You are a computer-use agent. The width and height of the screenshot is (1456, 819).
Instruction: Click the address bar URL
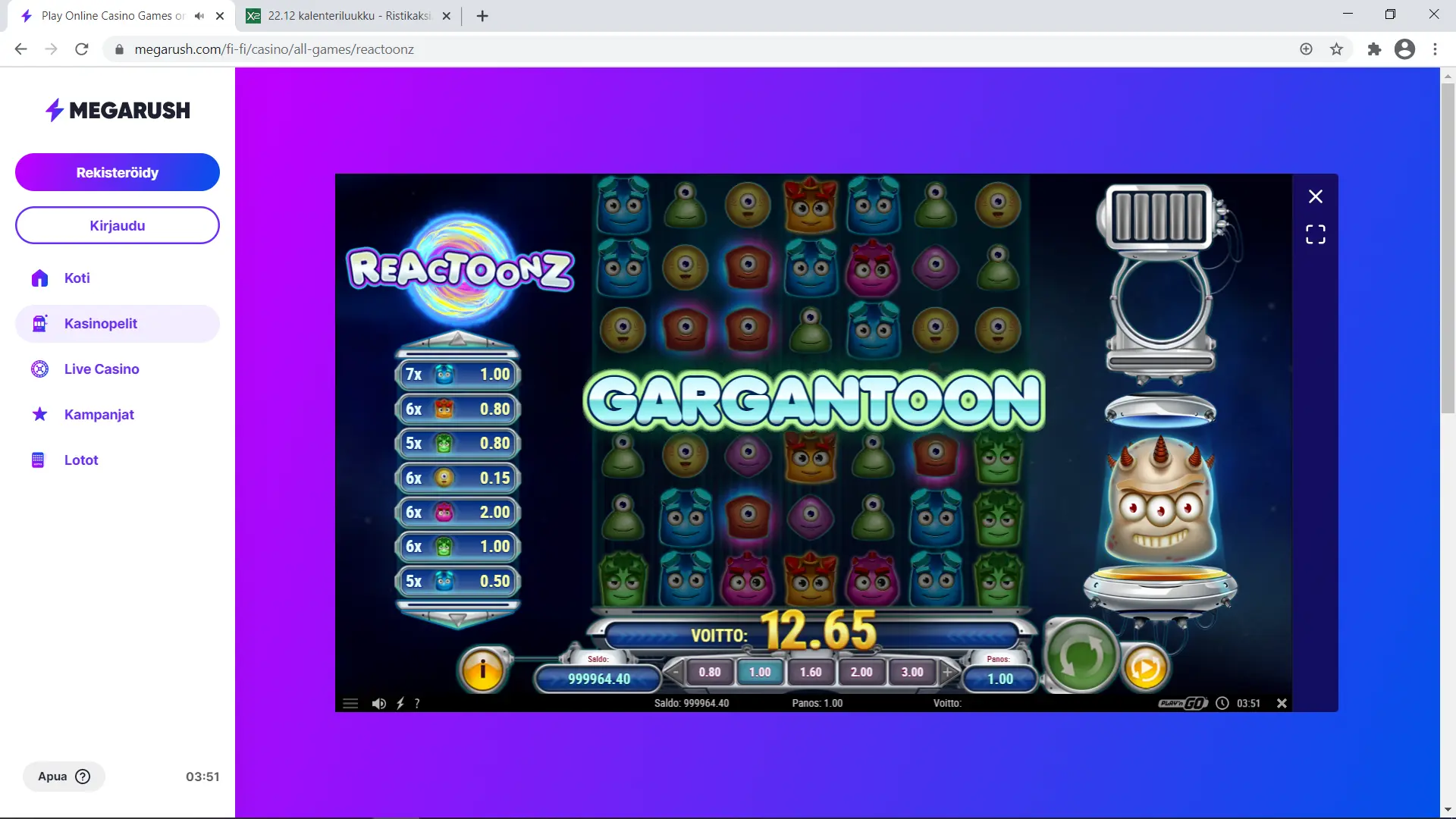(274, 49)
